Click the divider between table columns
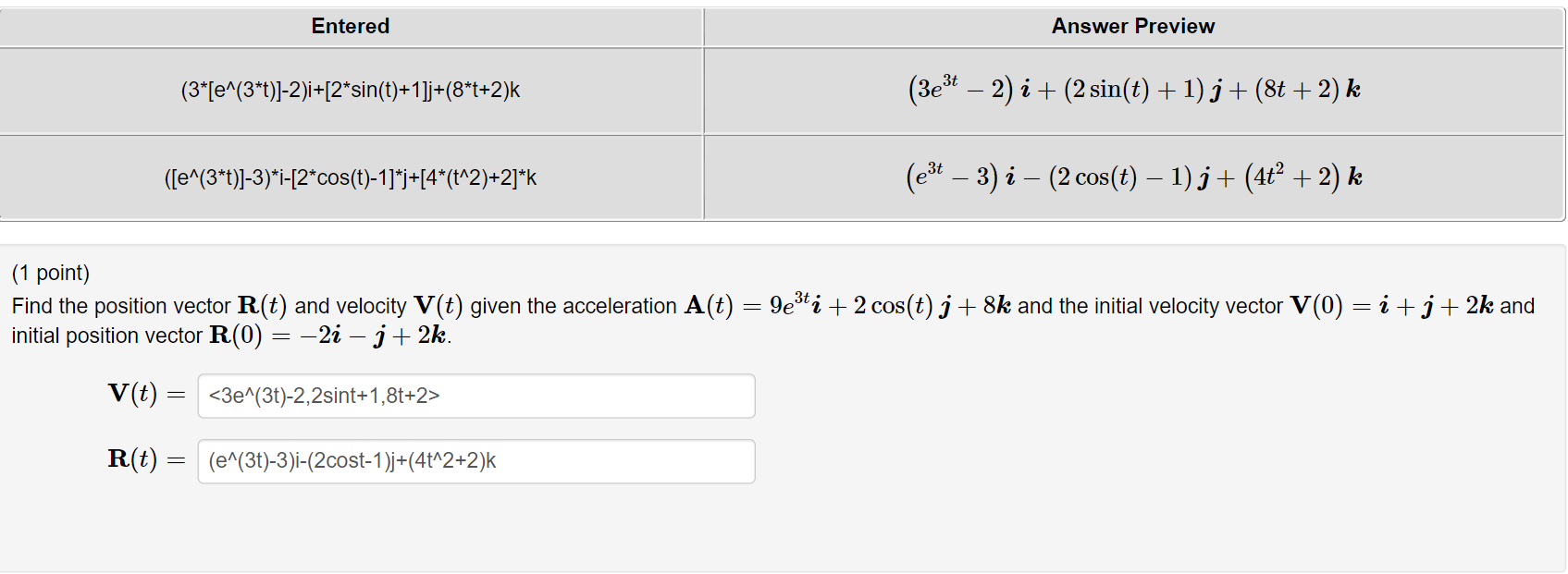 click(704, 111)
